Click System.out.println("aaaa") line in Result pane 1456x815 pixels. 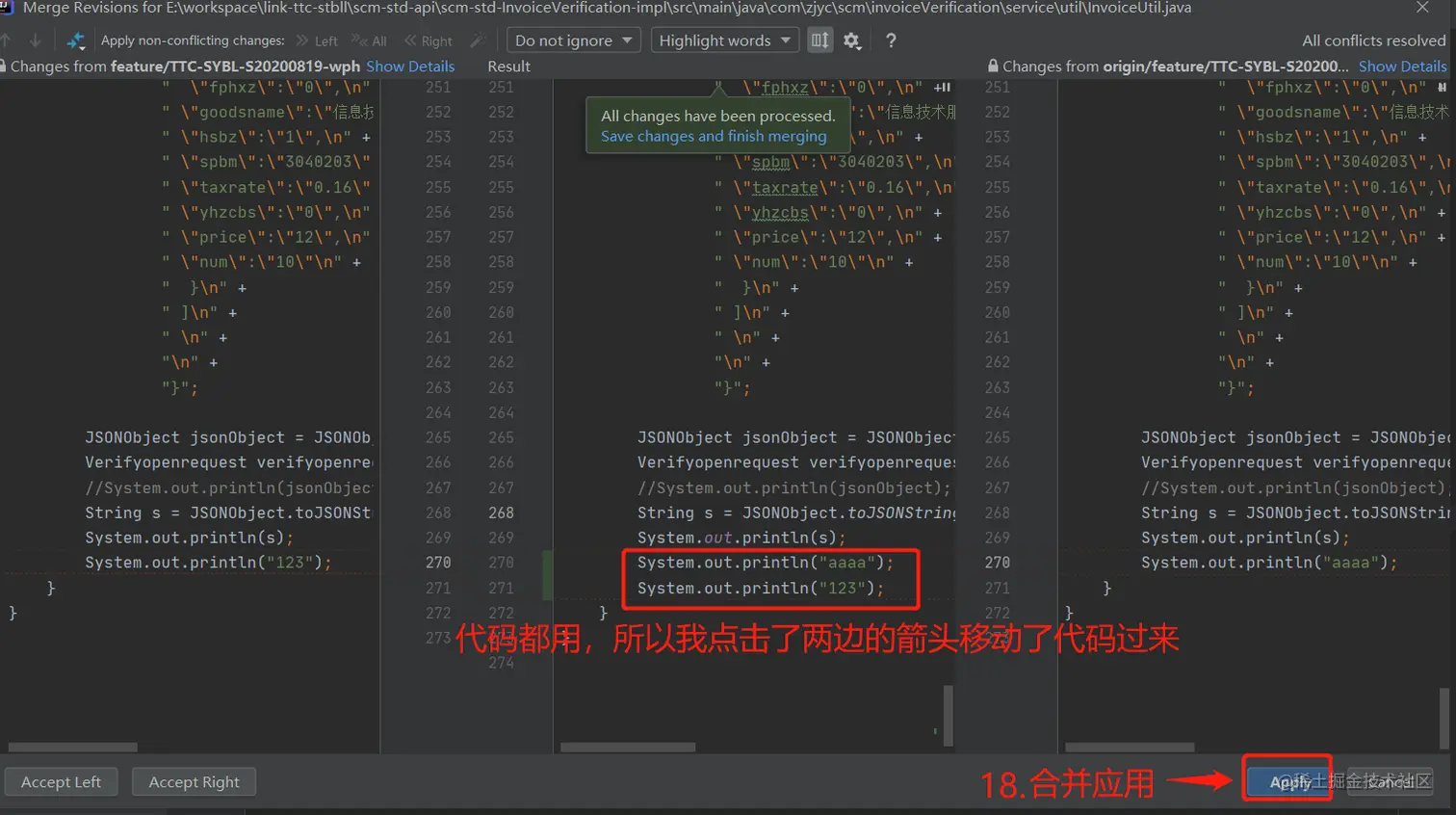766,563
